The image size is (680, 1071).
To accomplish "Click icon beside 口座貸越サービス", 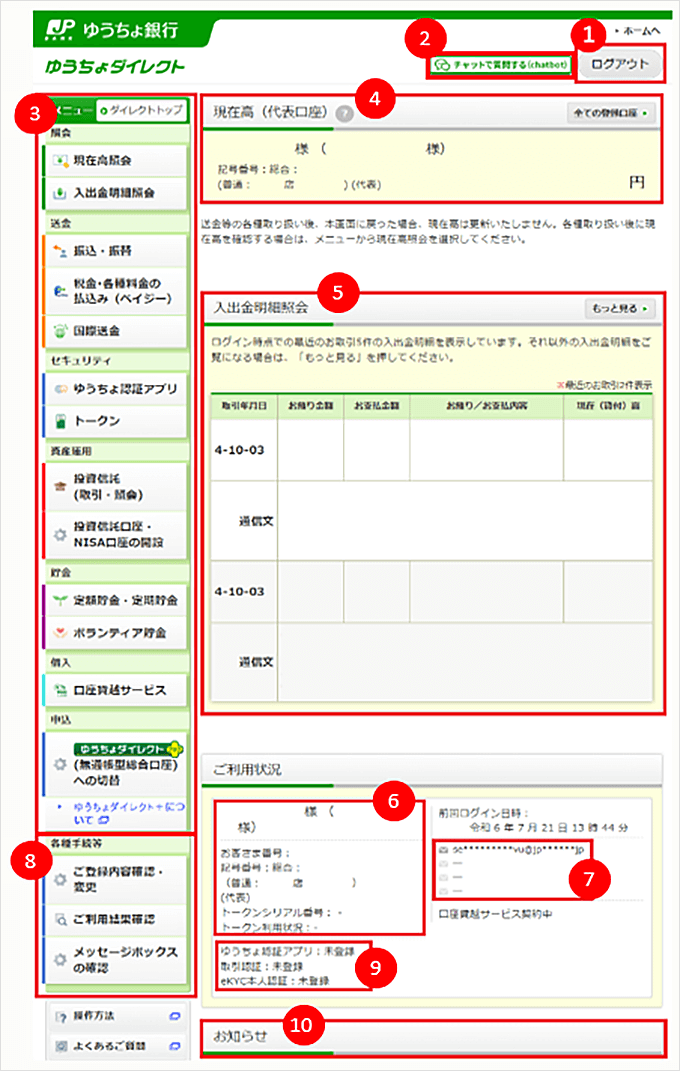I will point(61,690).
